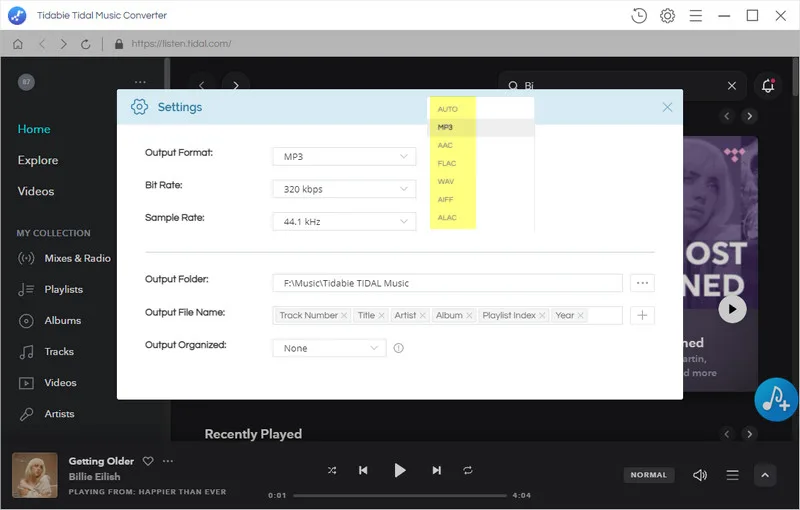This screenshot has height=510, width=800.
Task: Select AUTO format option
Action: pyautogui.click(x=481, y=109)
